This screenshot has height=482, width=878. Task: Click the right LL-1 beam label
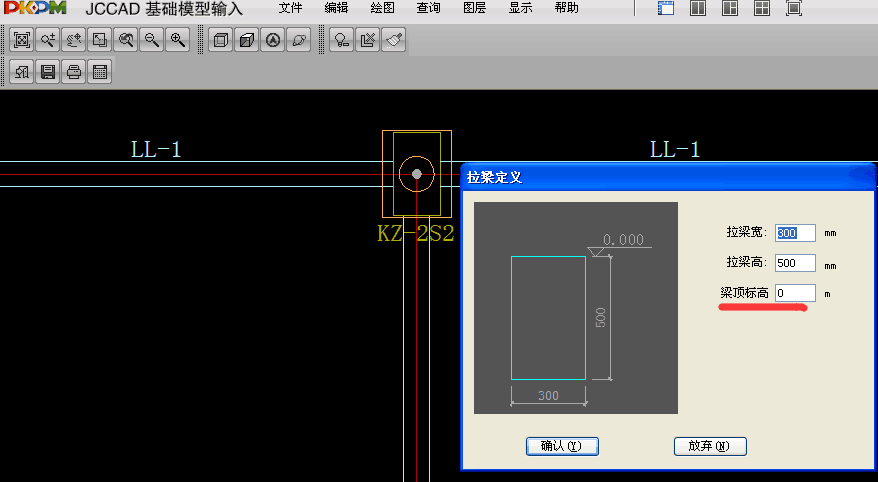pyautogui.click(x=675, y=149)
